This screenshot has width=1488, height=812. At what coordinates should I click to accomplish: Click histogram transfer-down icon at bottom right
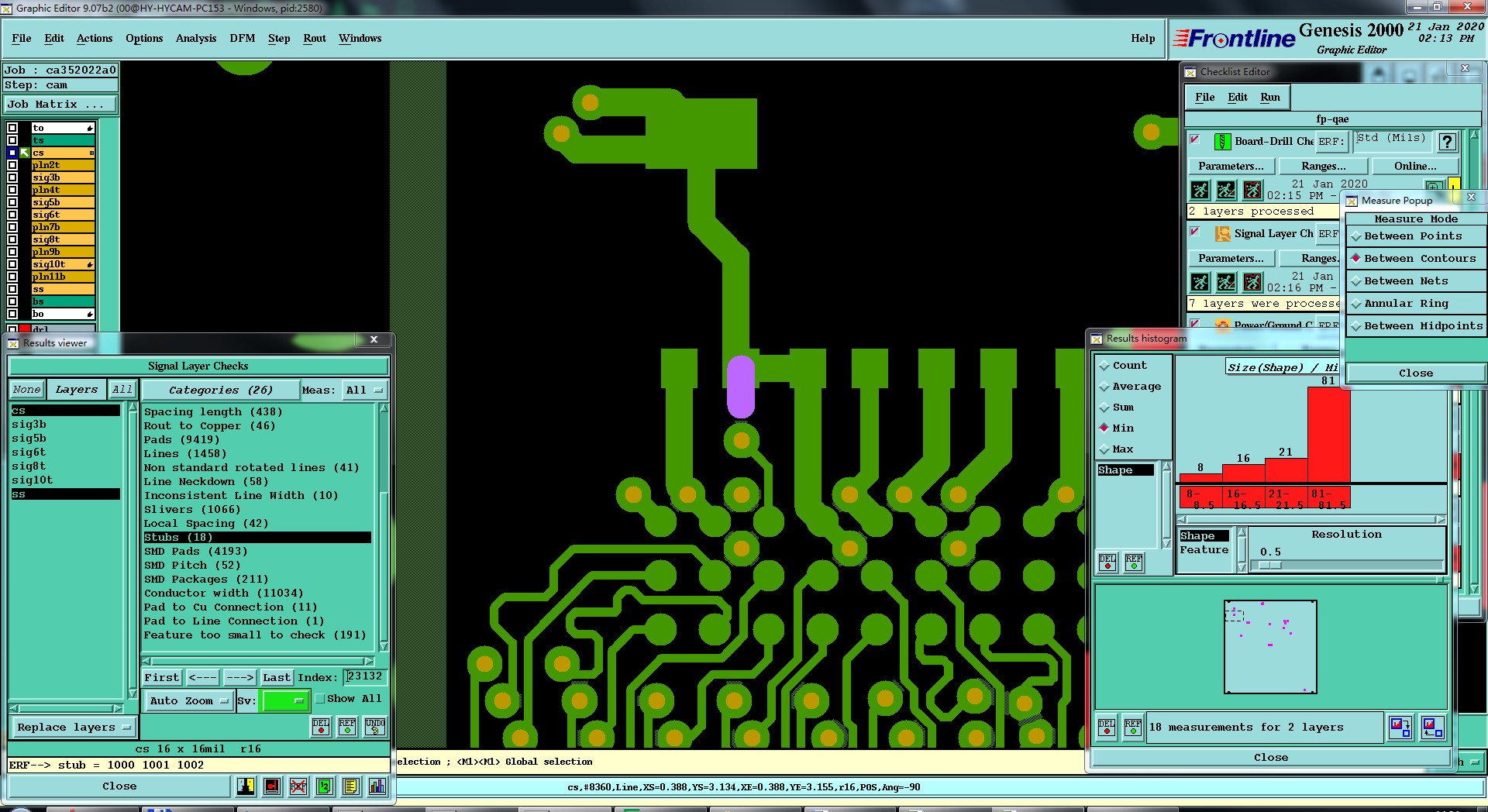[1400, 728]
